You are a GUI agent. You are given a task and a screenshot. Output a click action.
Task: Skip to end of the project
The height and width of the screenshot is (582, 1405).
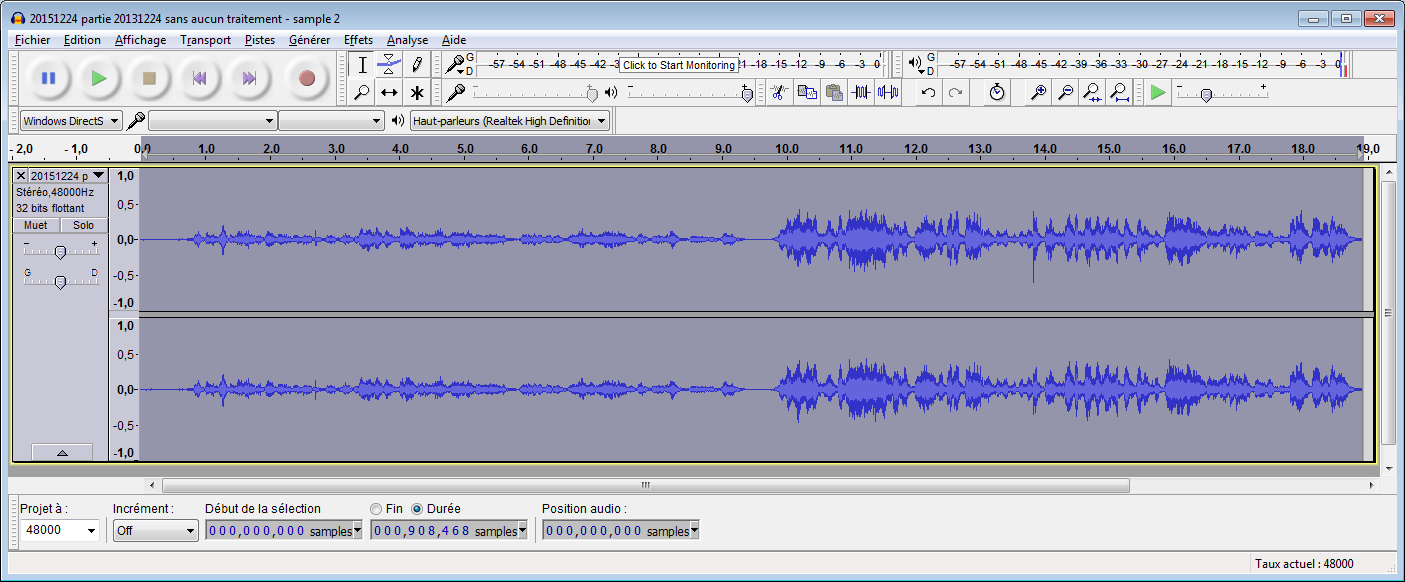pyautogui.click(x=250, y=78)
